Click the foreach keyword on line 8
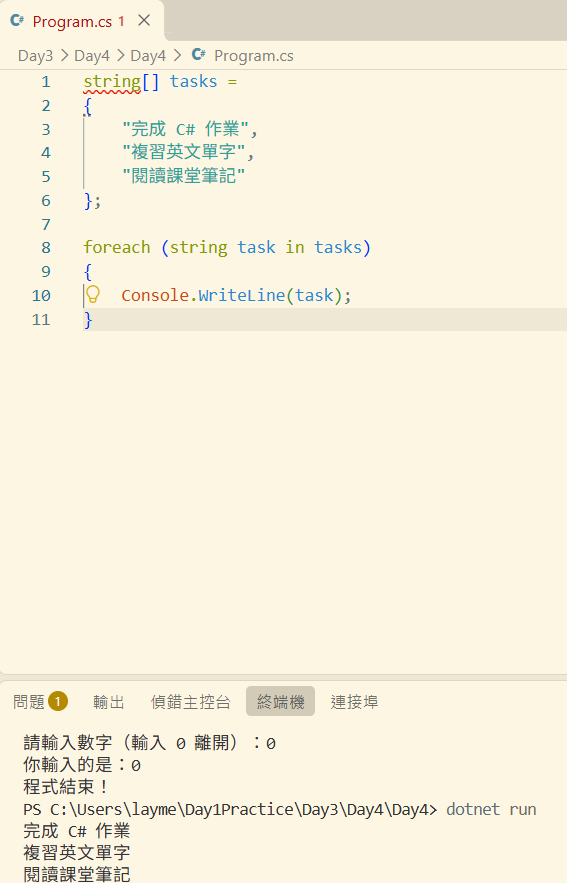The image size is (567, 883). tap(117, 248)
